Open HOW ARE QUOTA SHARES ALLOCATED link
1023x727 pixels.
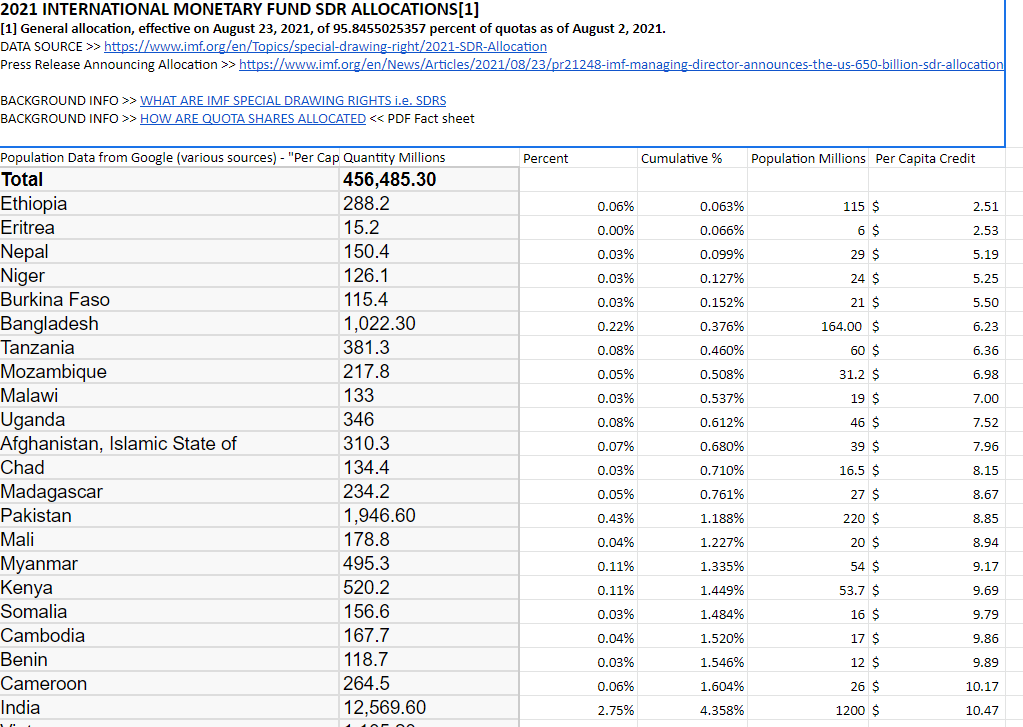[x=252, y=119]
